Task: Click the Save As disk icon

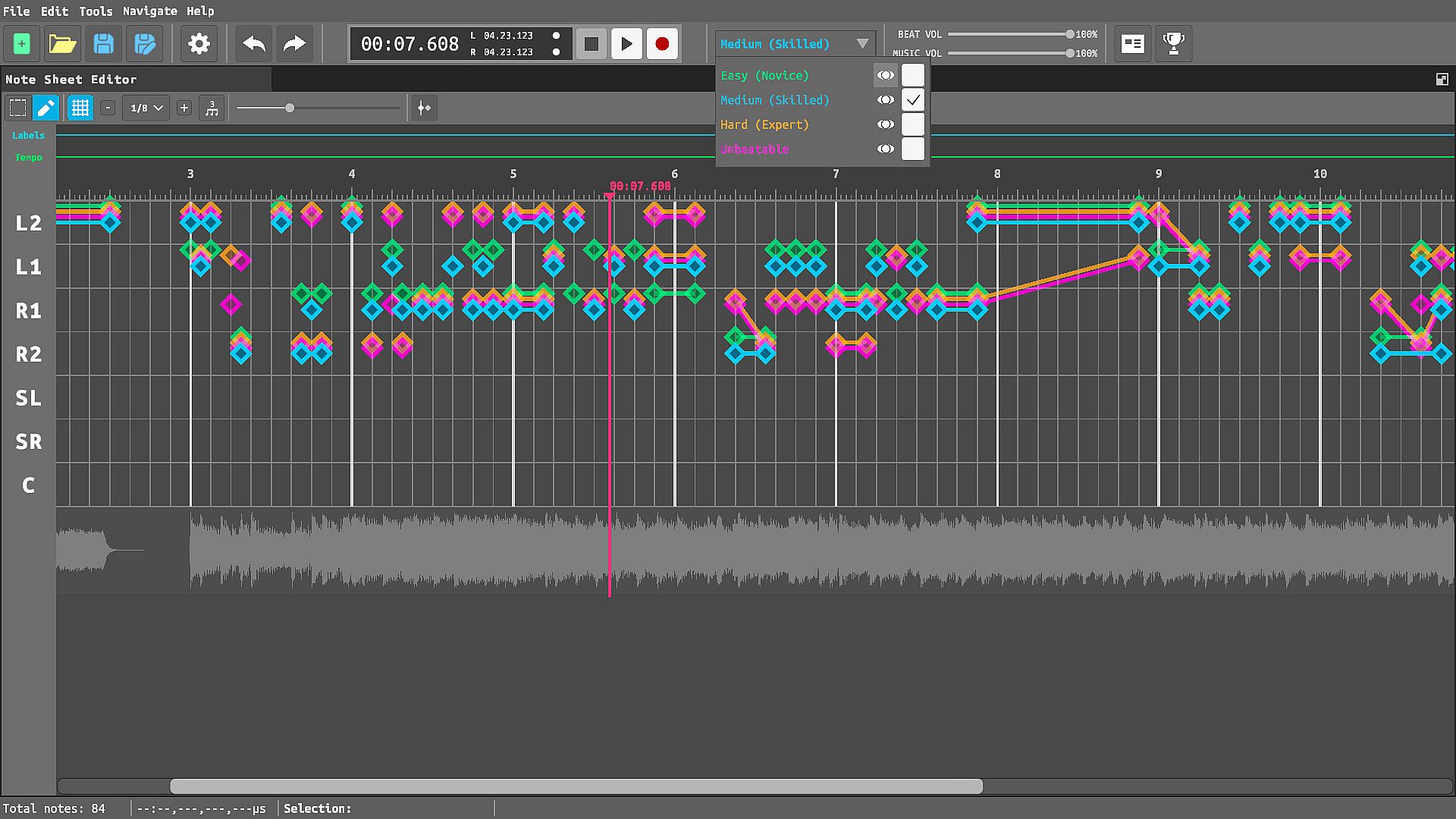Action: [x=144, y=44]
